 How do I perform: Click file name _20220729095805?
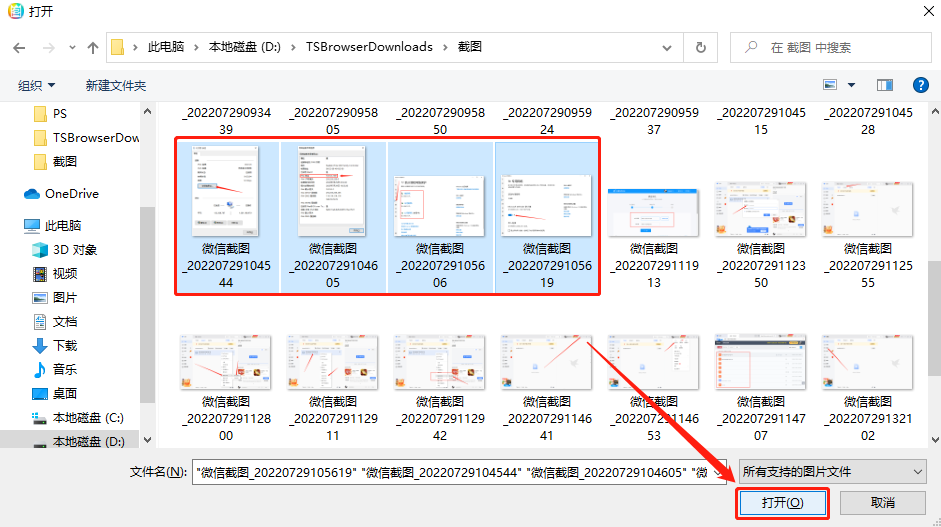(333, 121)
